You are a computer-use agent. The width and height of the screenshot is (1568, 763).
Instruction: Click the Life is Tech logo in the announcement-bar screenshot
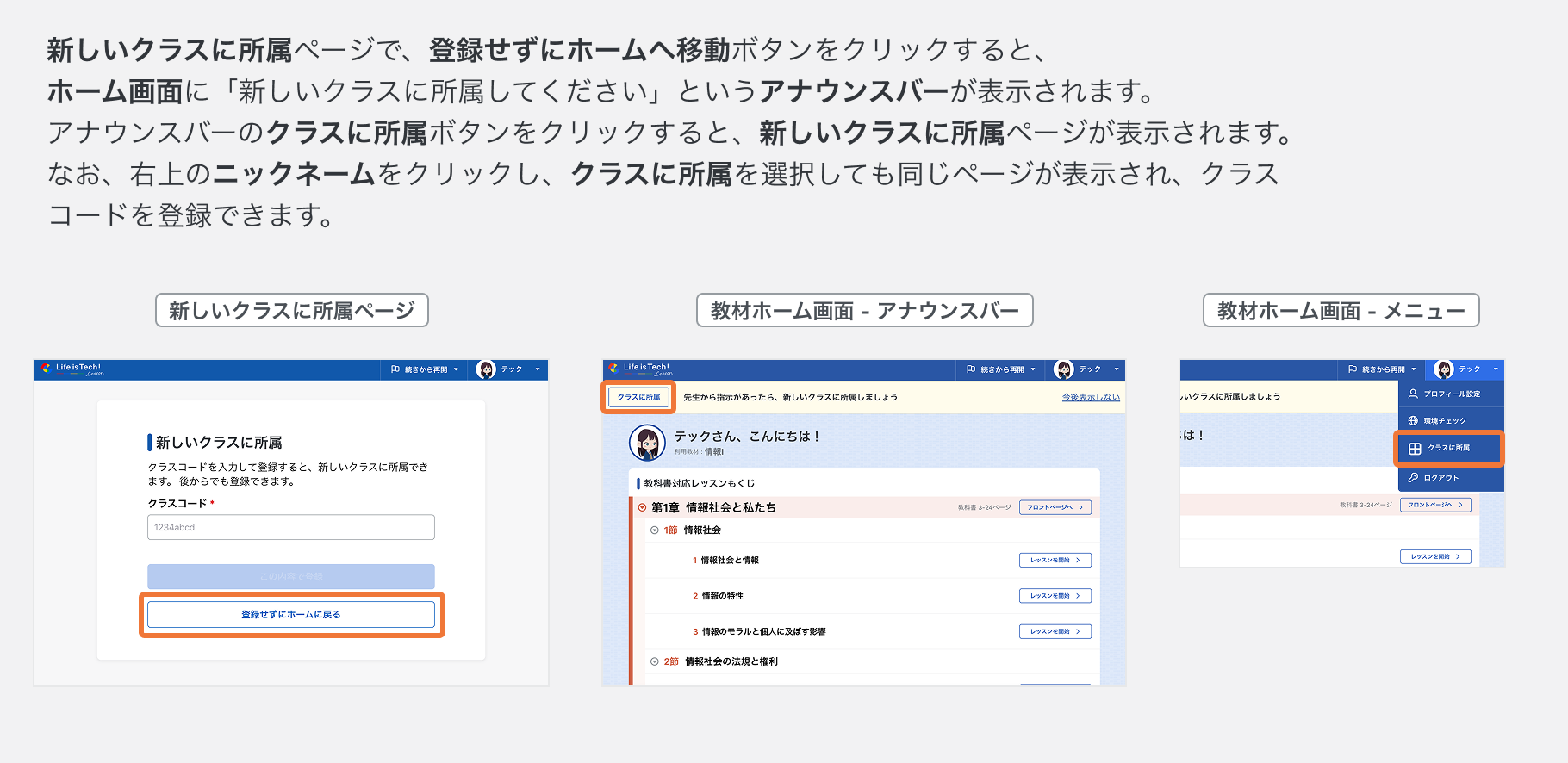(640, 369)
